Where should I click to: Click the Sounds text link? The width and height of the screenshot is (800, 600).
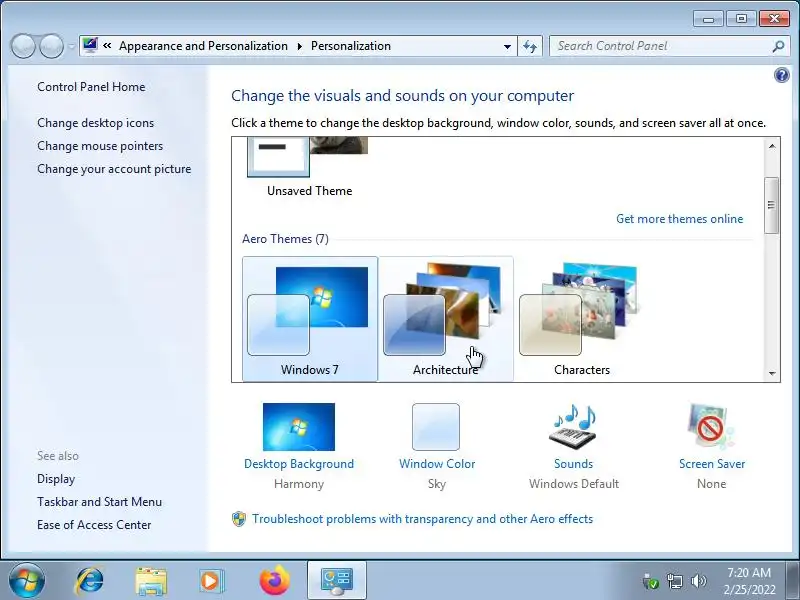pyautogui.click(x=573, y=464)
